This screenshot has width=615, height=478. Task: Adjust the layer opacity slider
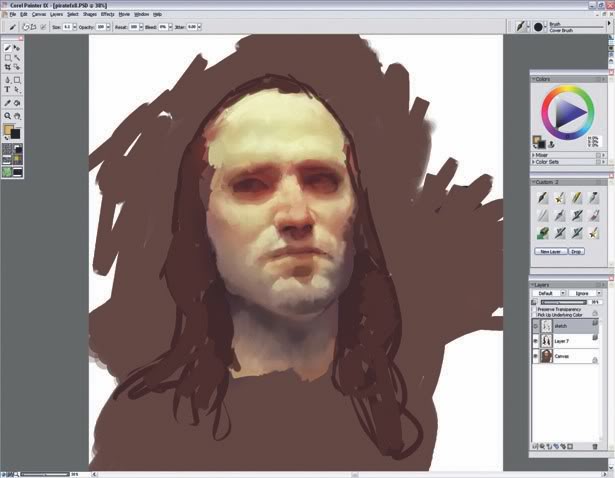coord(563,302)
